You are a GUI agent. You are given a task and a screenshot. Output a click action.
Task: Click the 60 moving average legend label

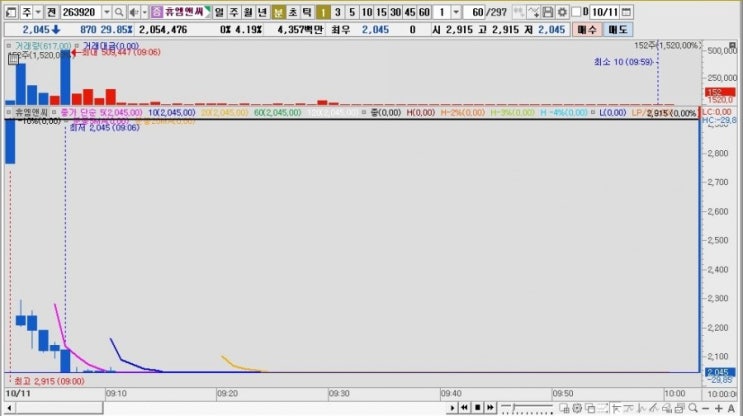pyautogui.click(x=277, y=113)
